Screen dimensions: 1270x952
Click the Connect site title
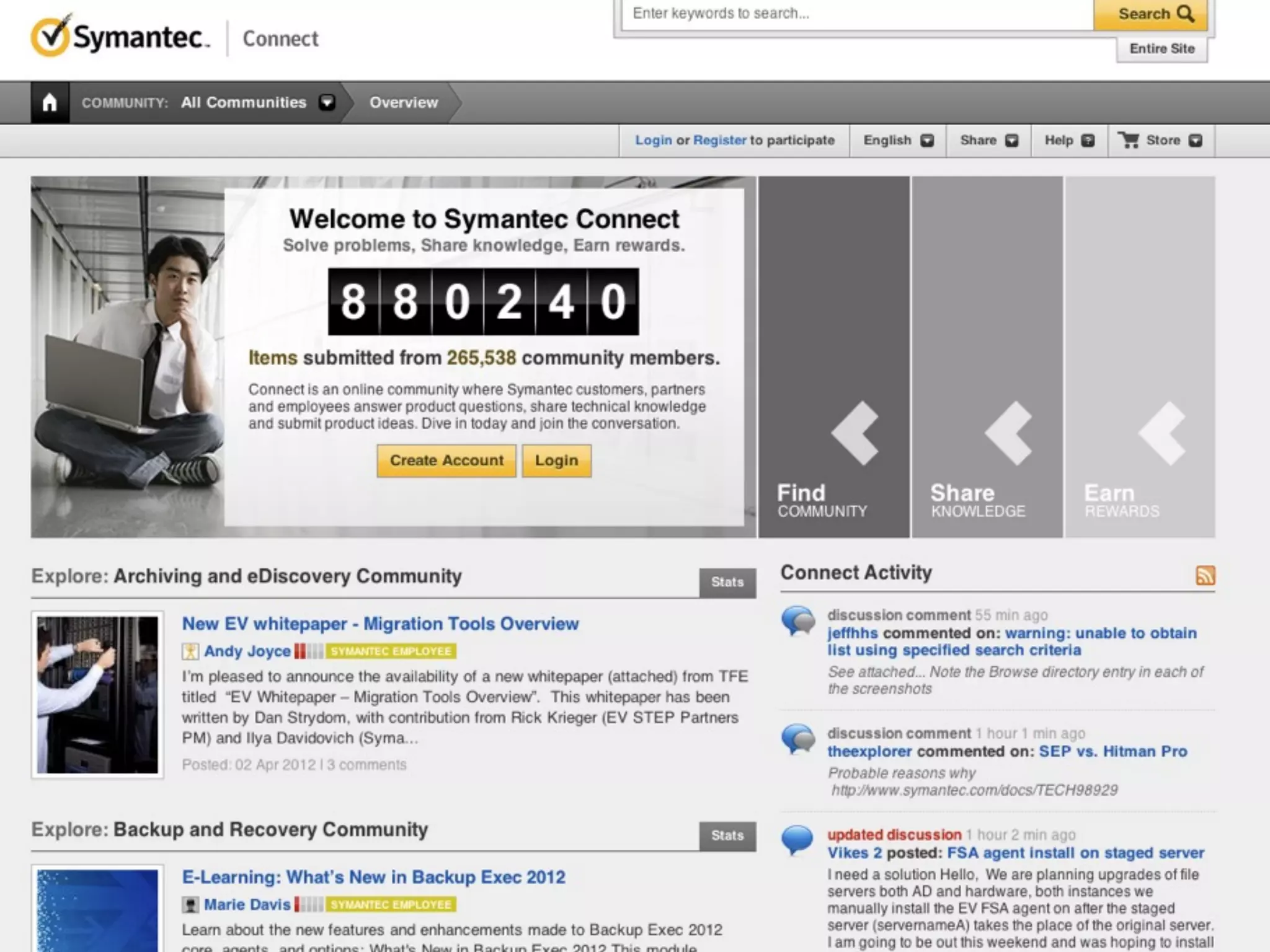pos(280,38)
